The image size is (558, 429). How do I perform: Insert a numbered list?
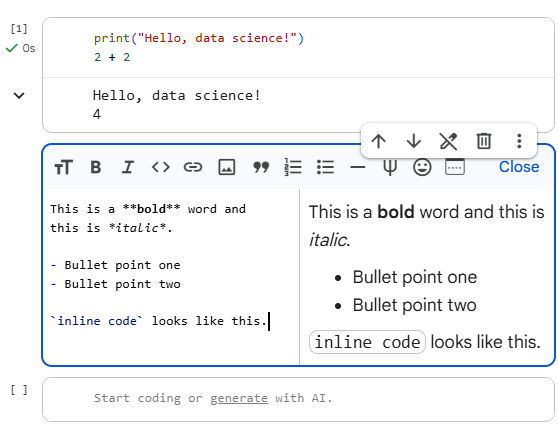(x=293, y=167)
